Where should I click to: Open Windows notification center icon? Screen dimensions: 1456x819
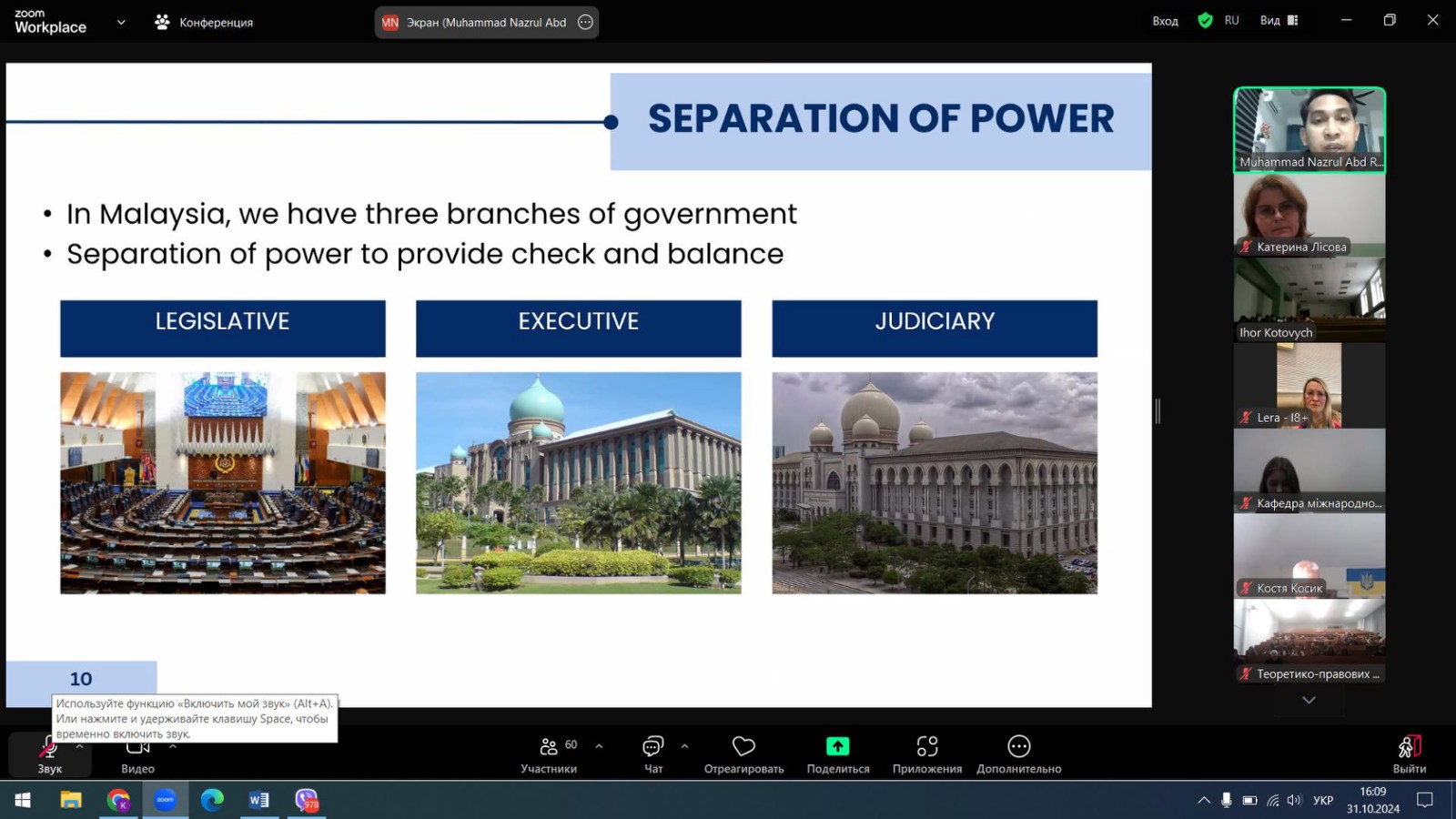coord(1425,800)
